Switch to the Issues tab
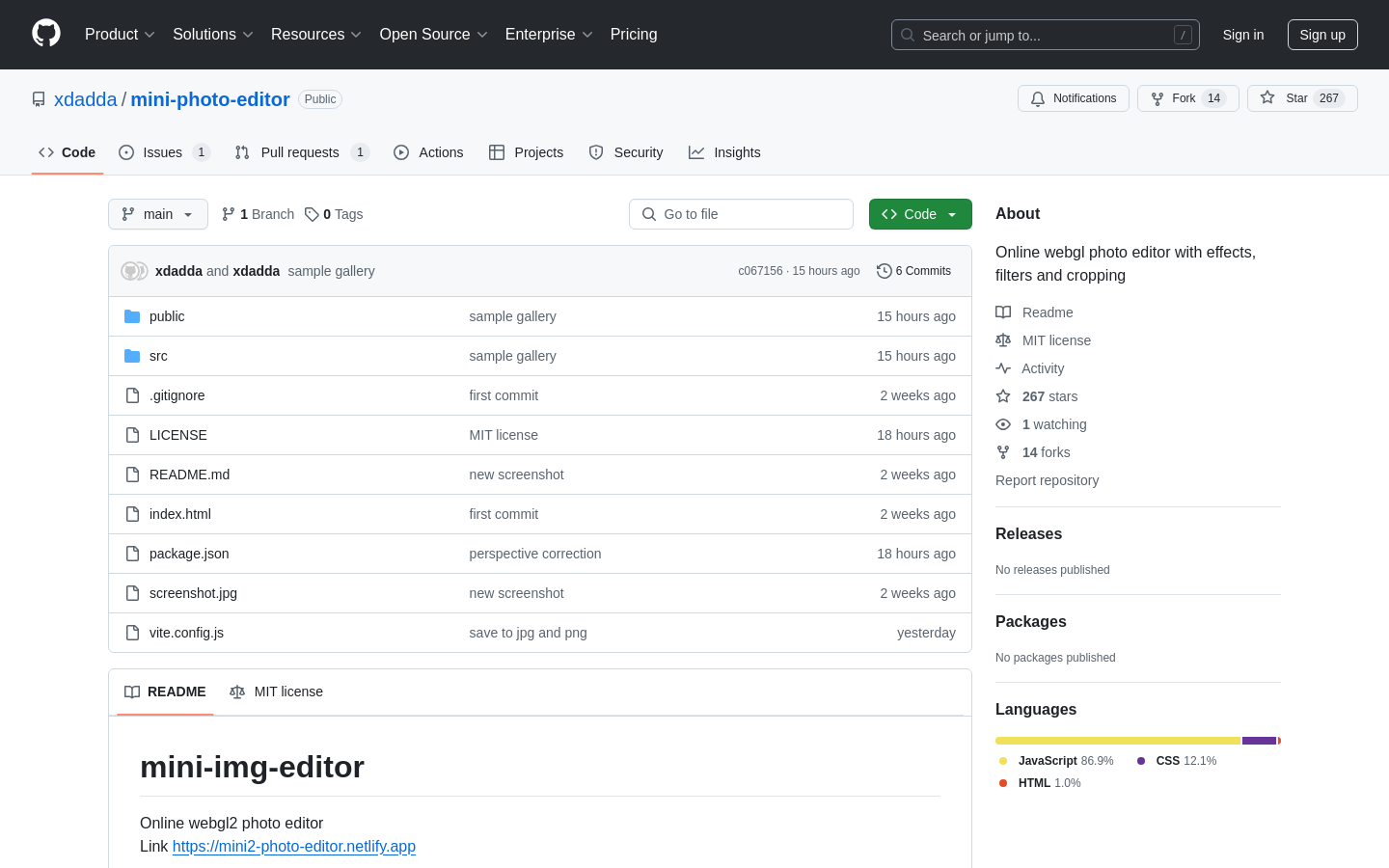This screenshot has width=1389, height=868. [x=164, y=152]
